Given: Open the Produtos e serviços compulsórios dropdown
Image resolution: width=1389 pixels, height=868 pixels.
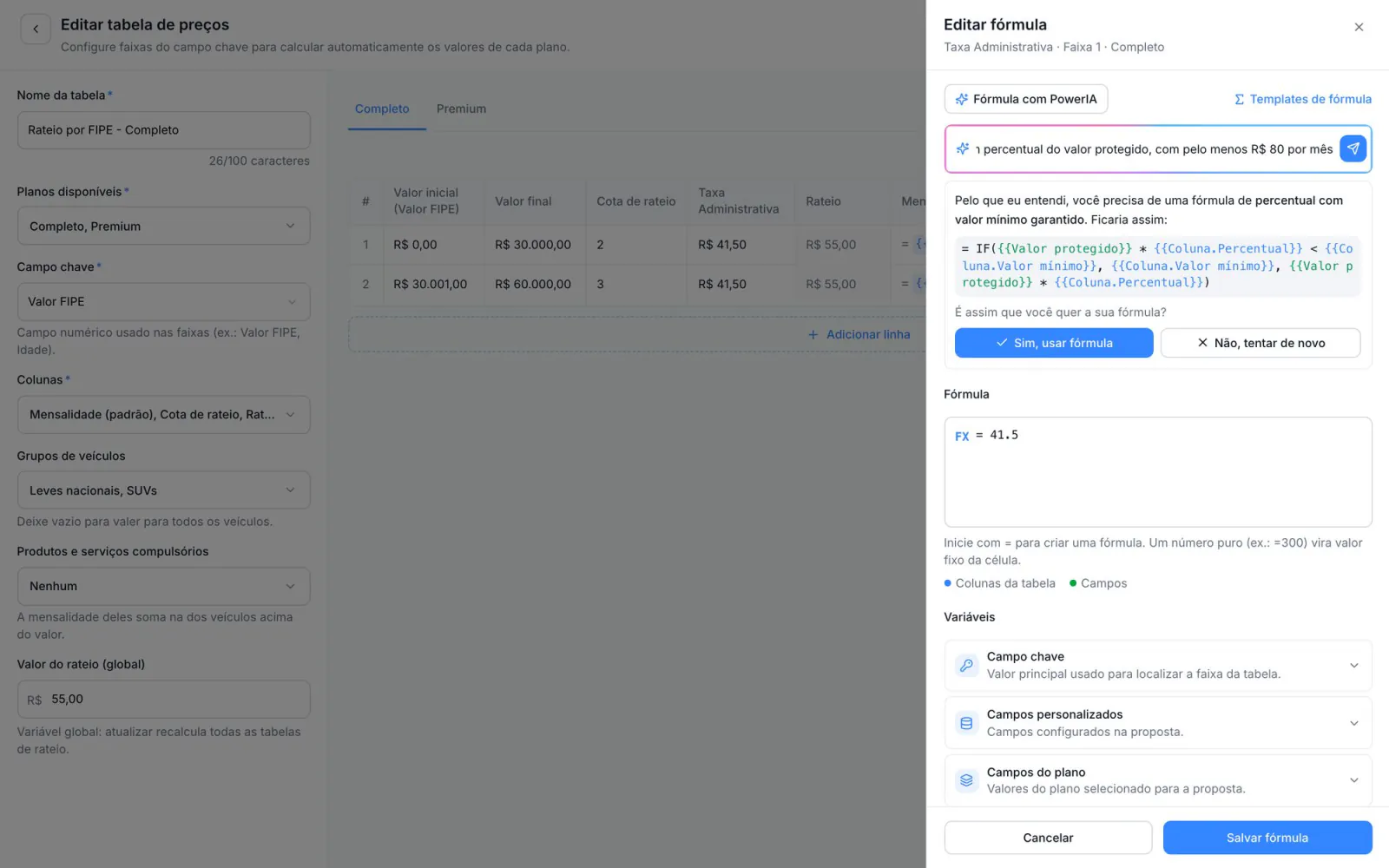Looking at the screenshot, I should click(x=163, y=586).
